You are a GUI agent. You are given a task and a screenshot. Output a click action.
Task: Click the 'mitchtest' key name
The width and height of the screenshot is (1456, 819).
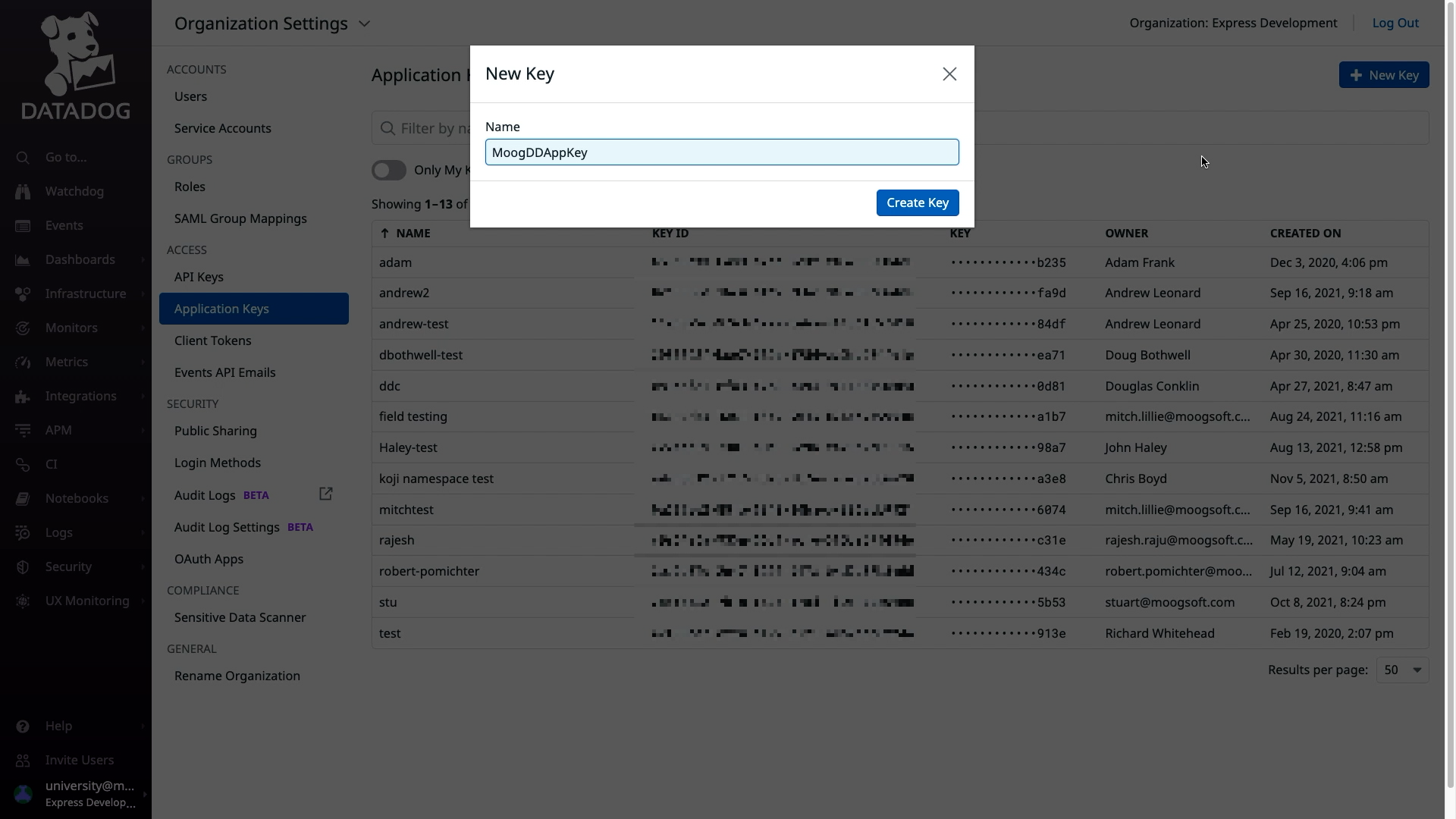click(406, 510)
